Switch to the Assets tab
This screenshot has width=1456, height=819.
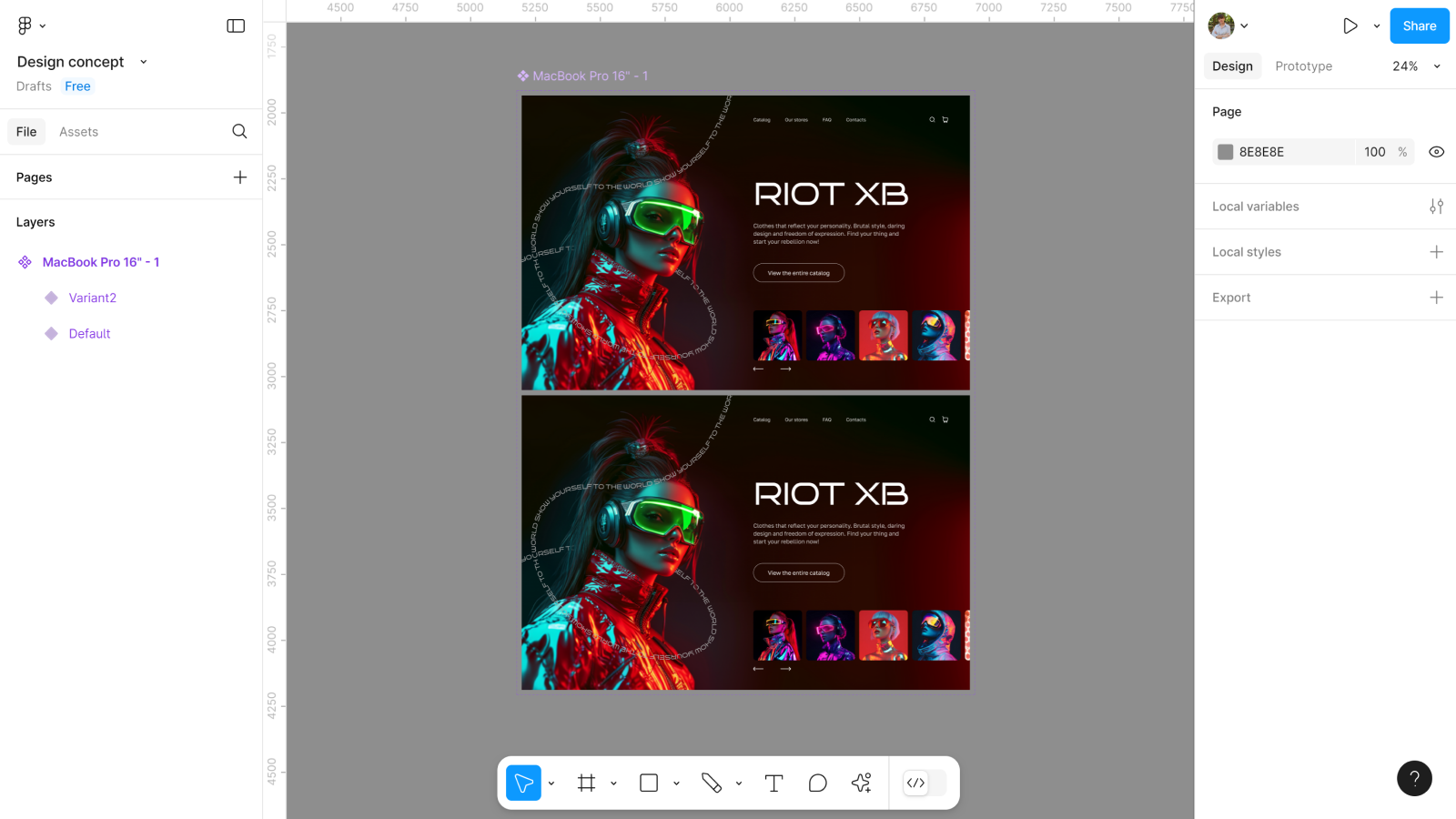[x=78, y=132]
